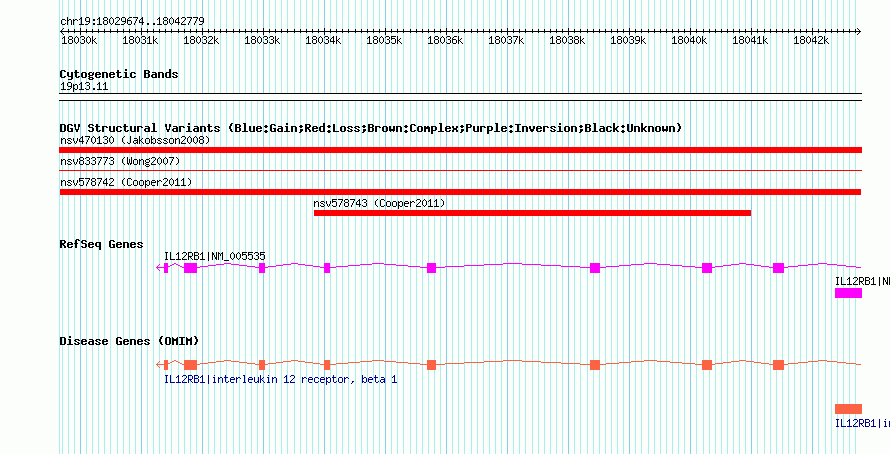Click the wide orange OMIM exon before 18032k
Viewport: 890px width, 454px height.
pos(191,365)
